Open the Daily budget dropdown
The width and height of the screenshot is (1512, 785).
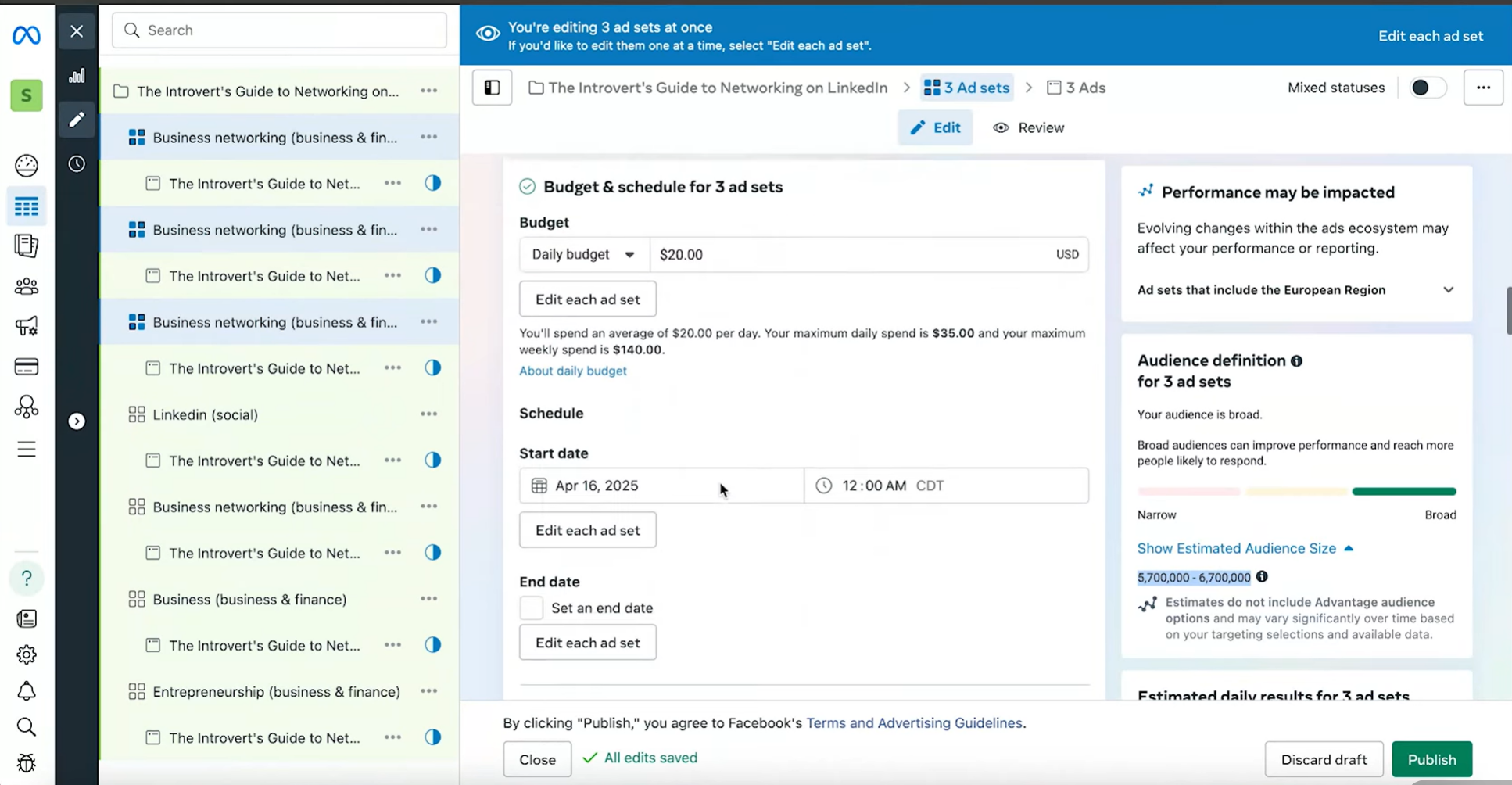(x=583, y=254)
